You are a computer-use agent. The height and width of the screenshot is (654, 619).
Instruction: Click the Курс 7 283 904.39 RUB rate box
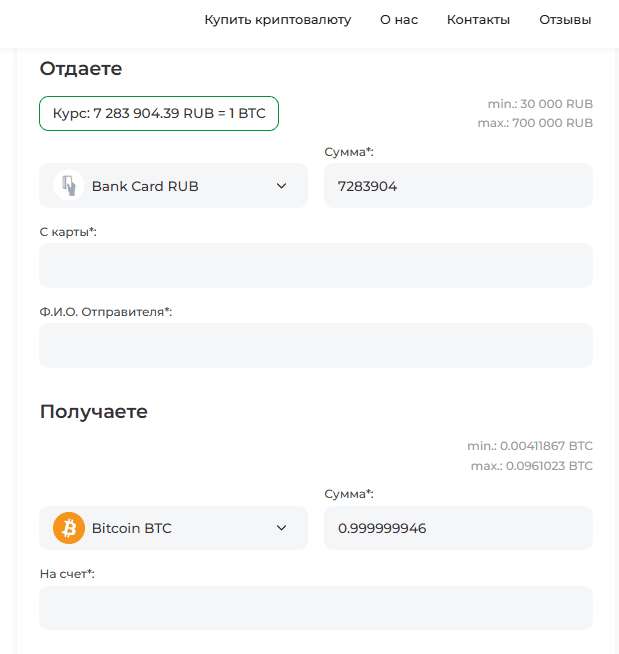pyautogui.click(x=159, y=113)
